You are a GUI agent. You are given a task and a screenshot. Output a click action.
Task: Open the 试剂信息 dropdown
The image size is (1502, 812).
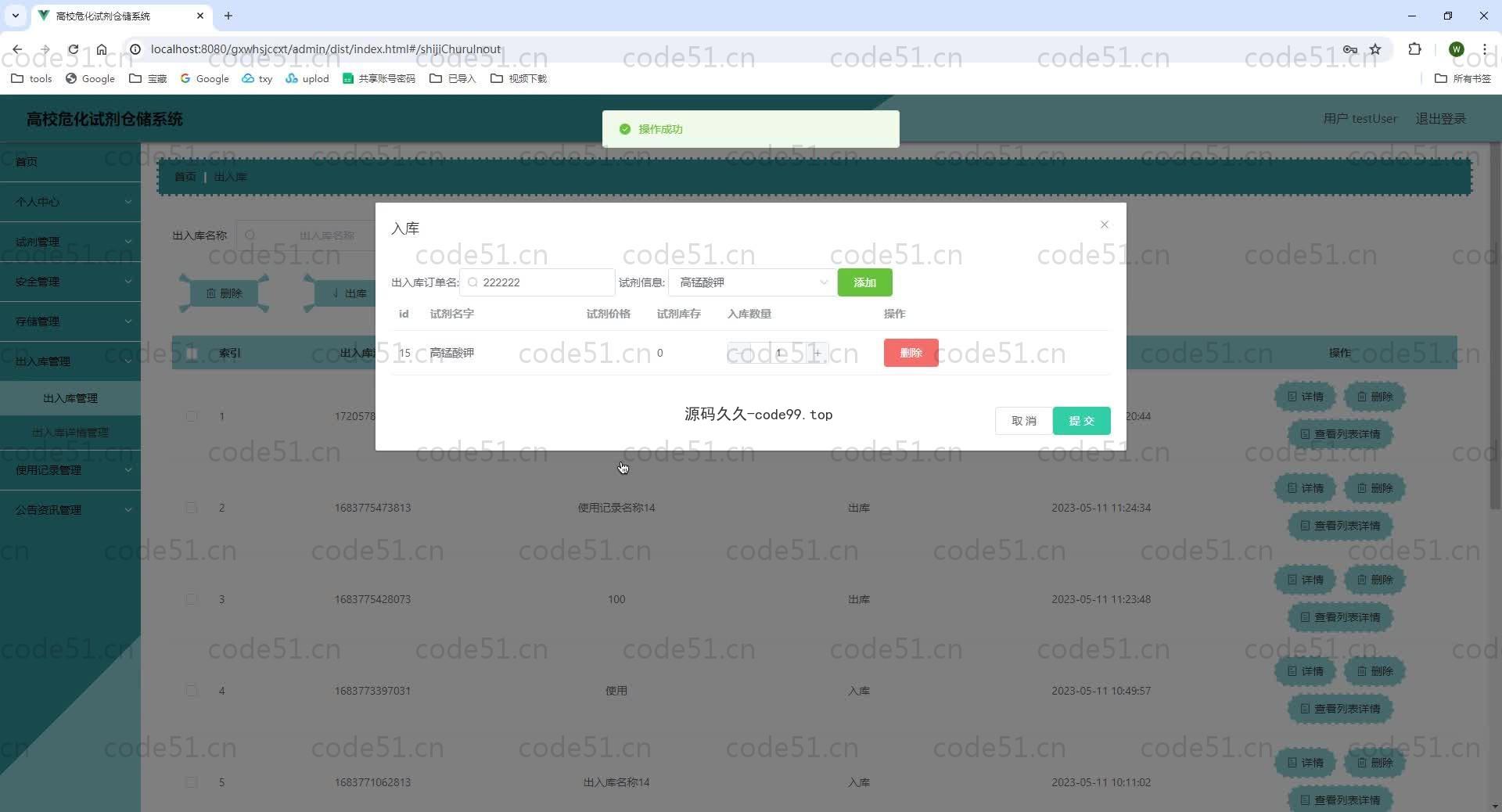pyautogui.click(x=751, y=282)
